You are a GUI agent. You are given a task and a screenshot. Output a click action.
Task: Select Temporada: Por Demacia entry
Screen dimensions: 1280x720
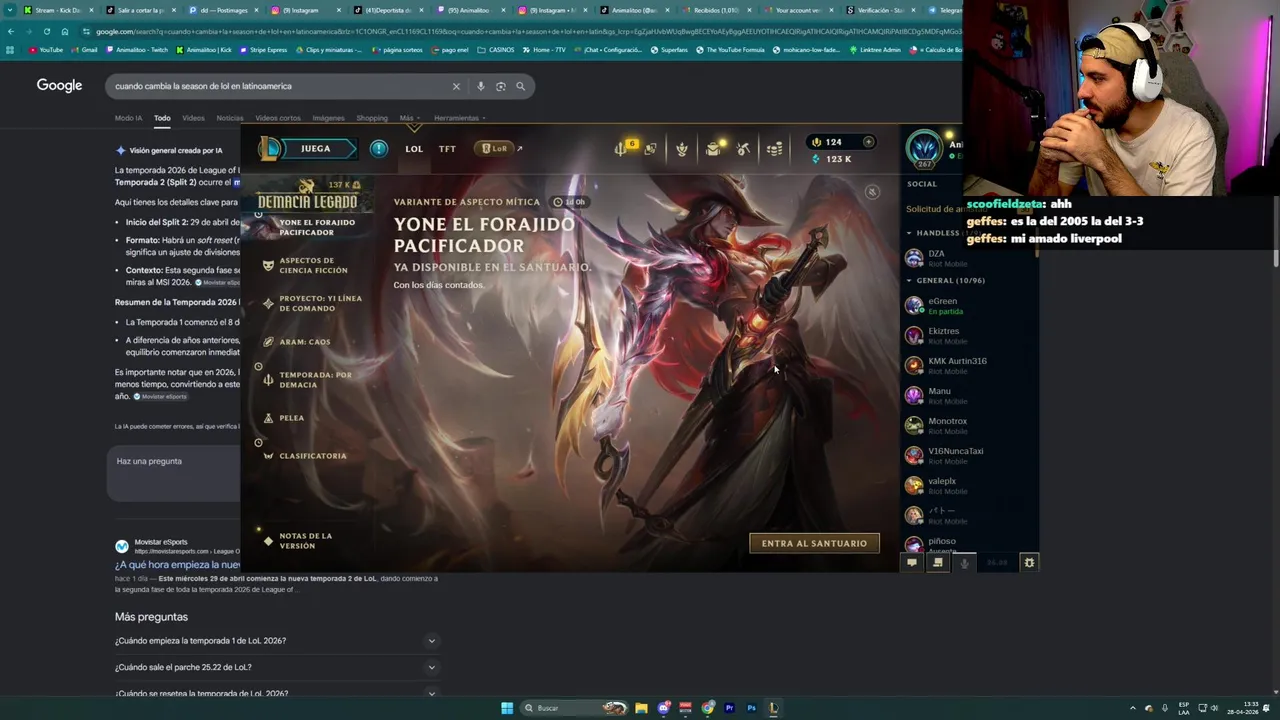click(x=308, y=380)
